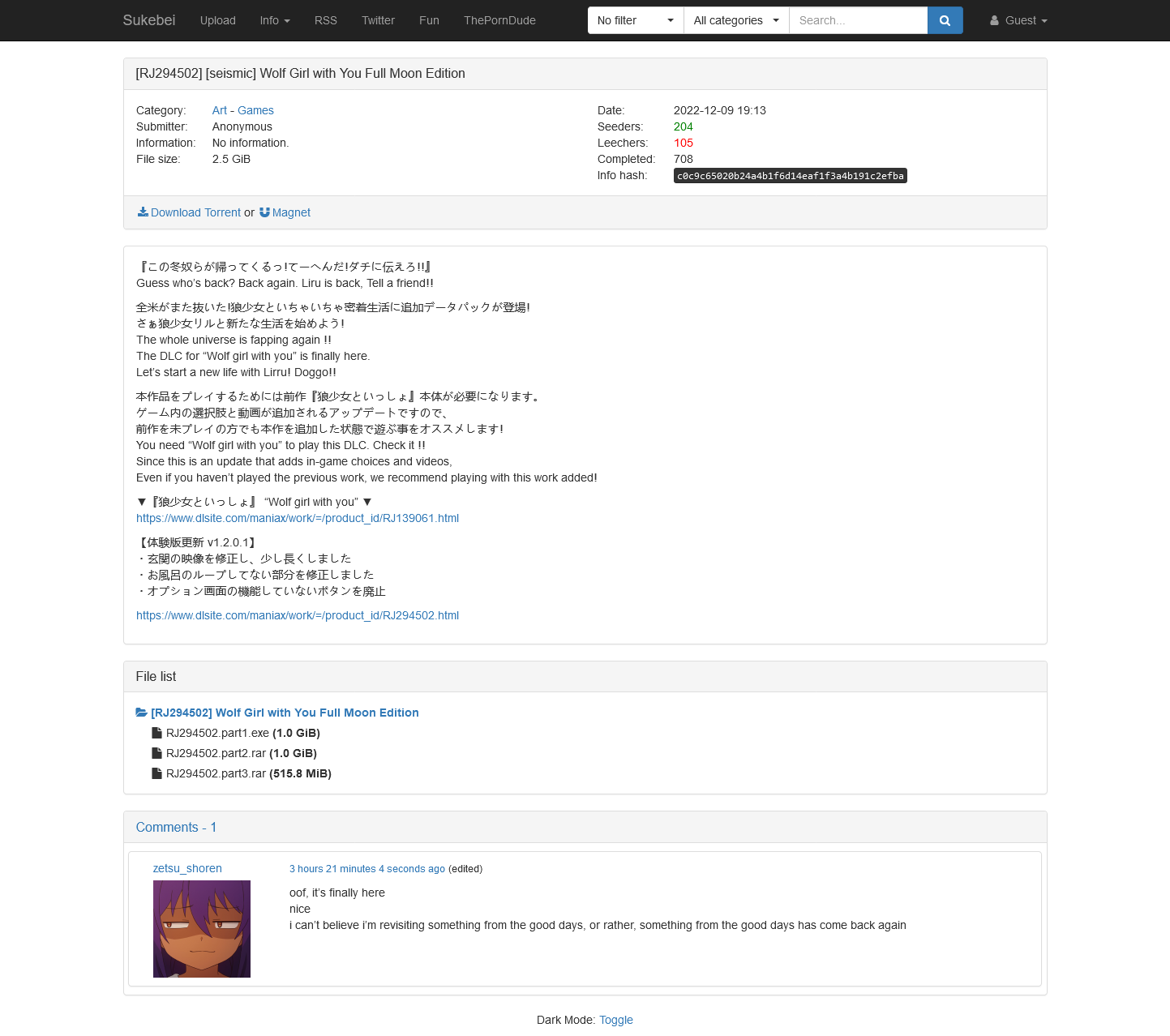
Task: Click the file icon beside RJ294502.part1.exe
Action: pos(157,733)
